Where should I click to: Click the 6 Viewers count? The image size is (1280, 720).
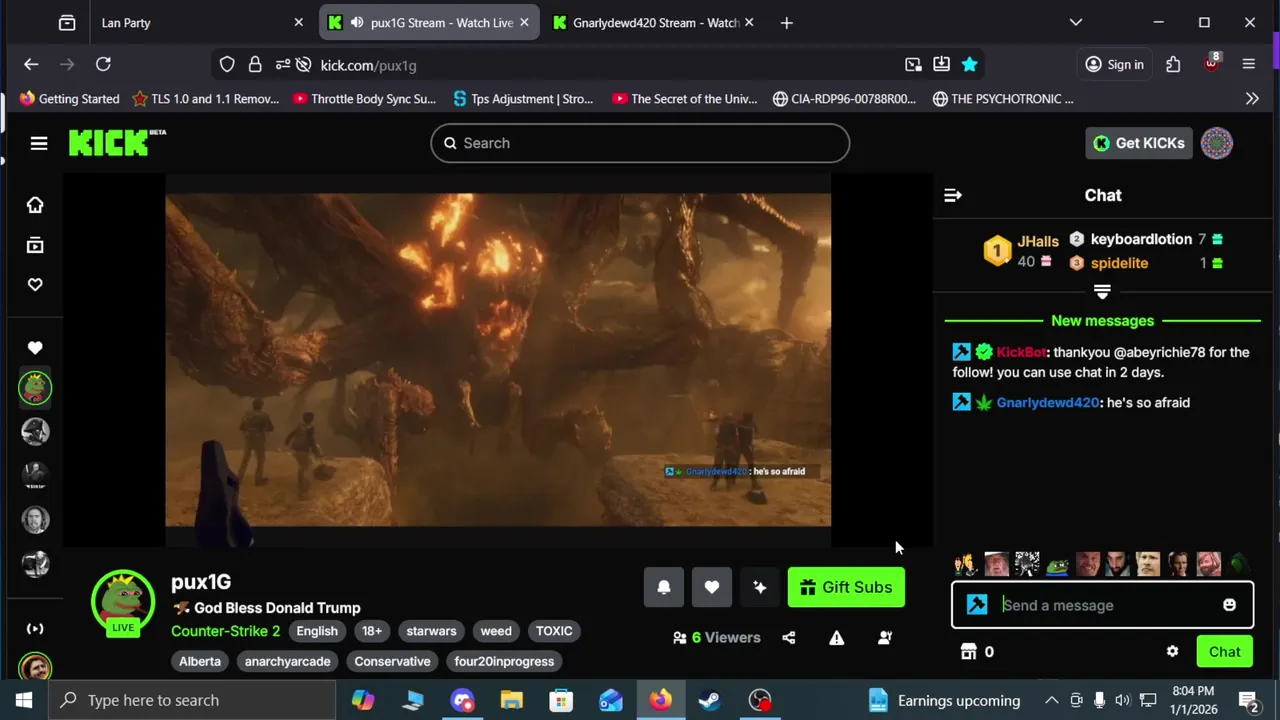point(717,638)
